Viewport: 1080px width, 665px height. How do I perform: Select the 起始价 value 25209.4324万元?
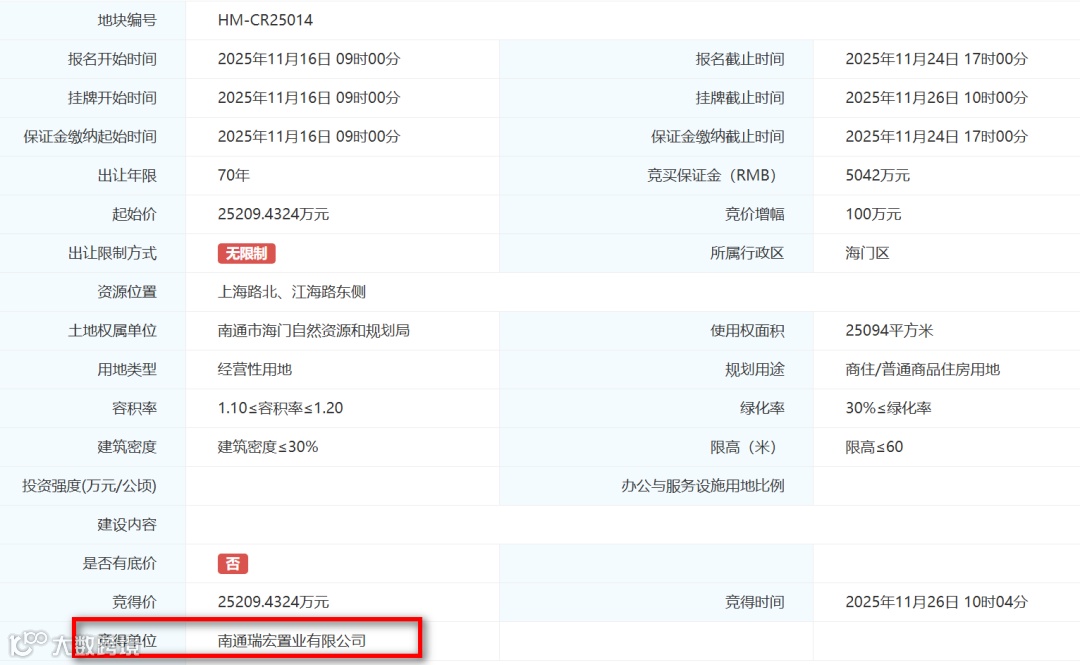273,214
